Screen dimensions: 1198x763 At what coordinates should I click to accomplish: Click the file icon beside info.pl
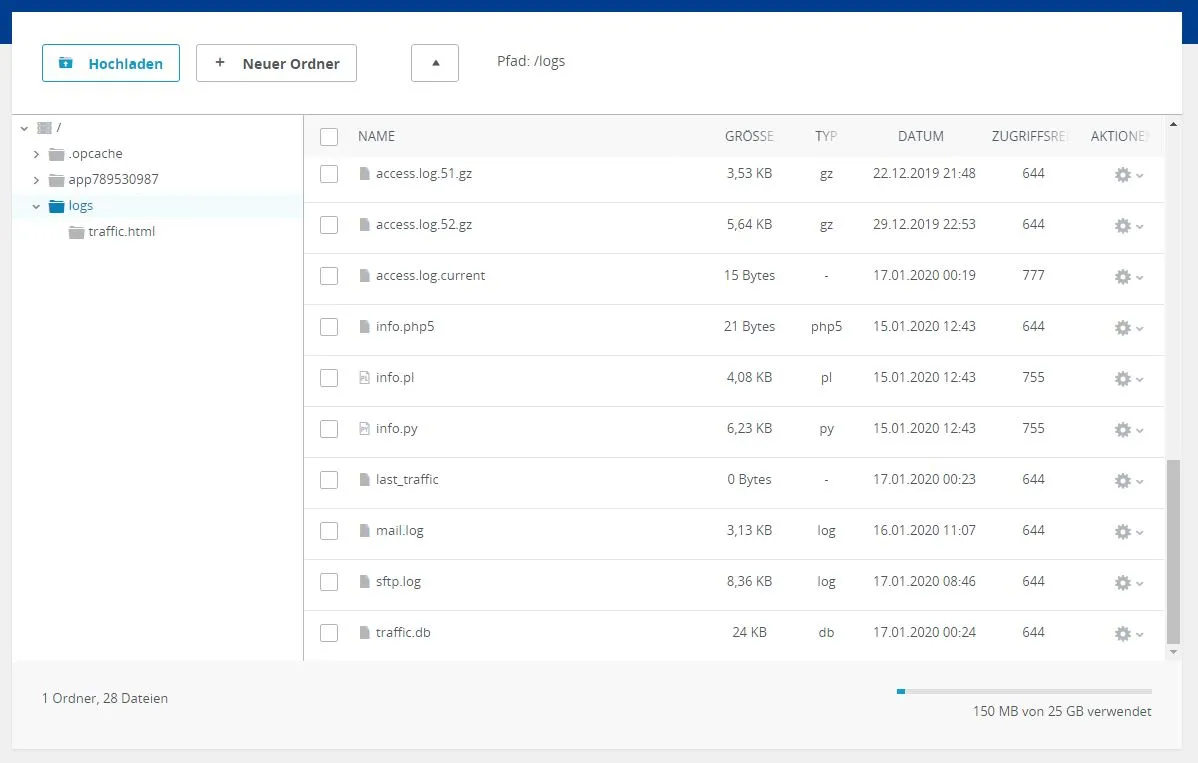[364, 377]
